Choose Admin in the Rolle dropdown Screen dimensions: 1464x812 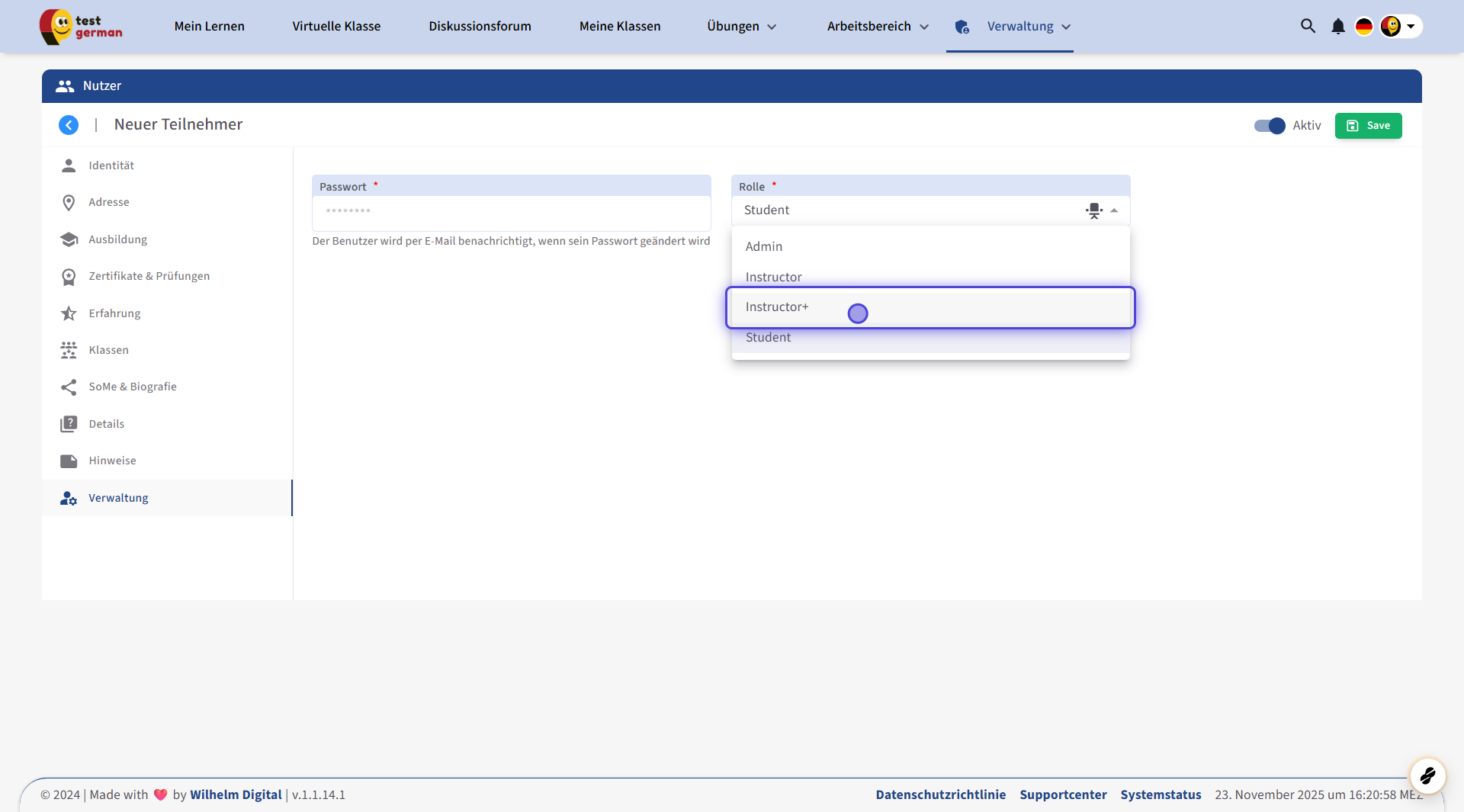(764, 246)
